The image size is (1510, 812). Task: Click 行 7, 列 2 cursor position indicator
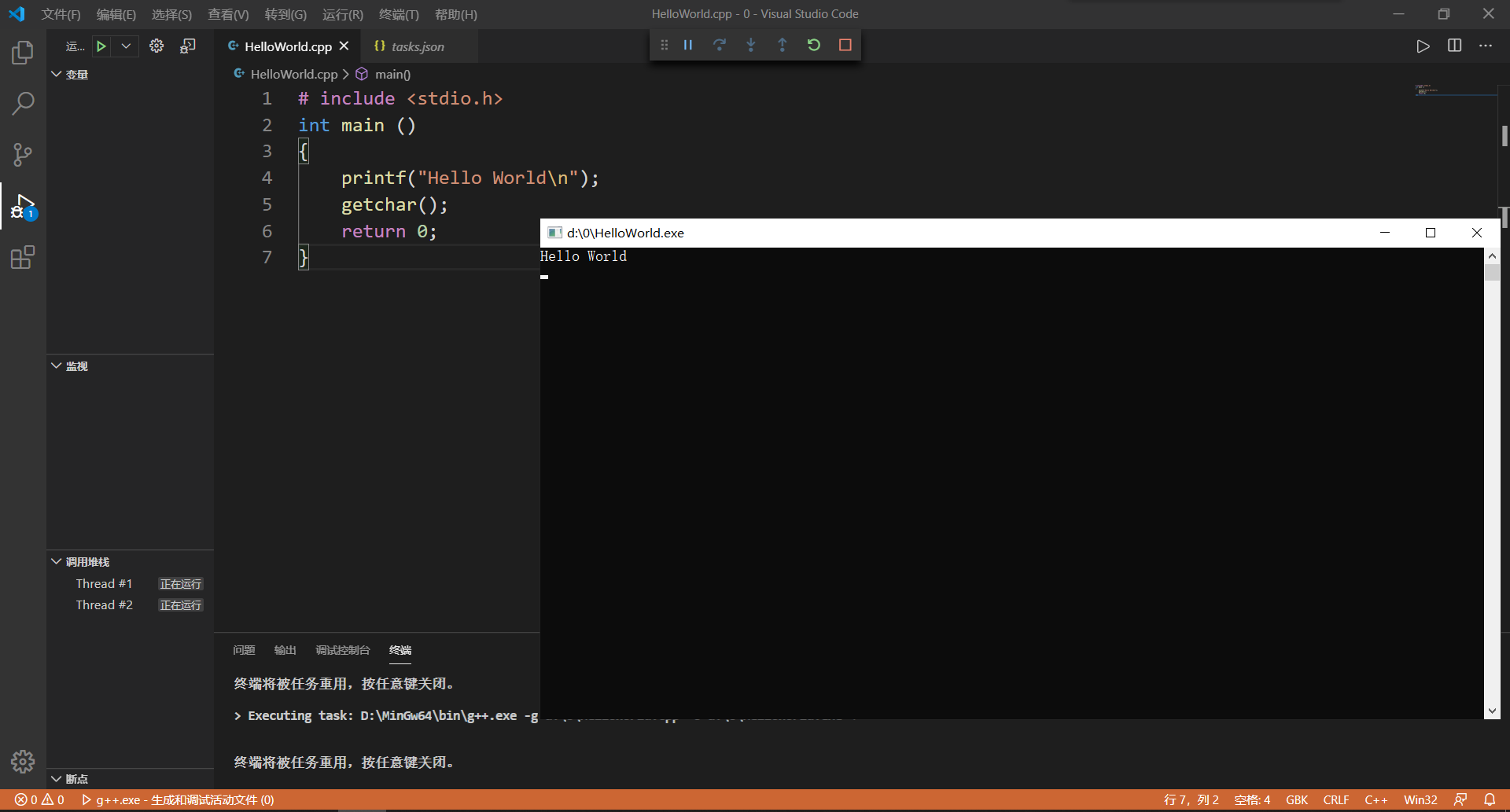[x=1191, y=799]
